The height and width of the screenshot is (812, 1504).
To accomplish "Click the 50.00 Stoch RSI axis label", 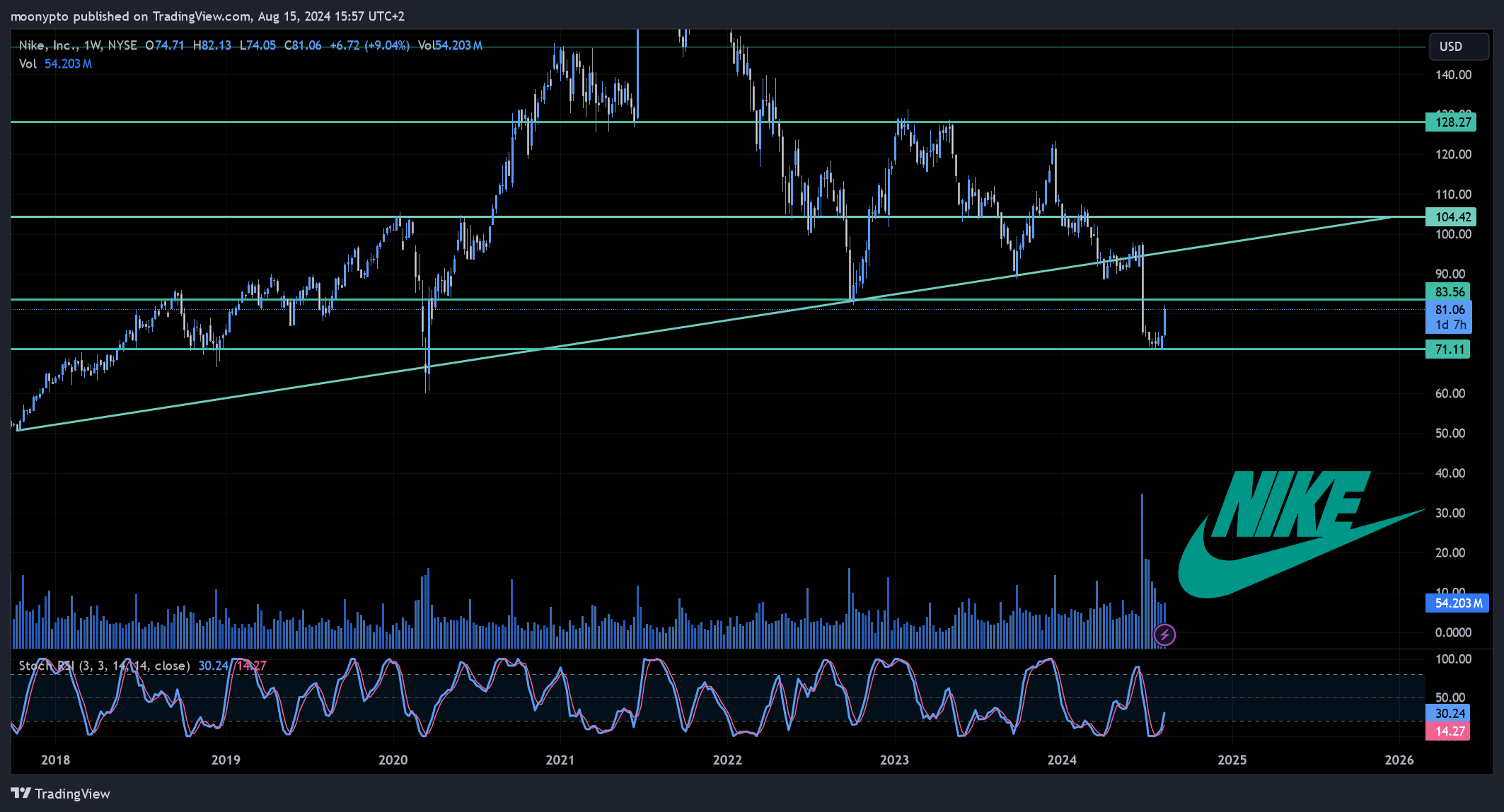I will pyautogui.click(x=1450, y=697).
